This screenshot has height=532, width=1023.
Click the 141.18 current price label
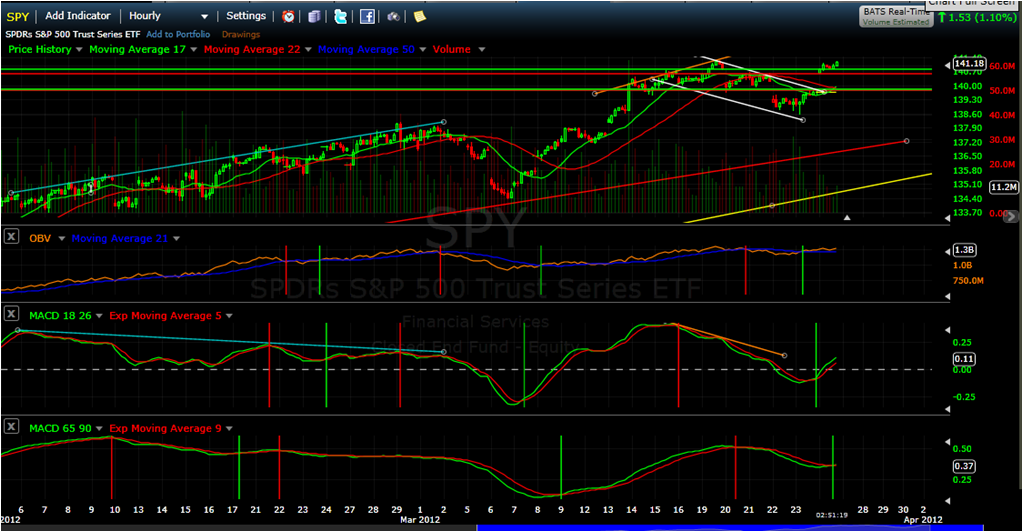tap(969, 63)
